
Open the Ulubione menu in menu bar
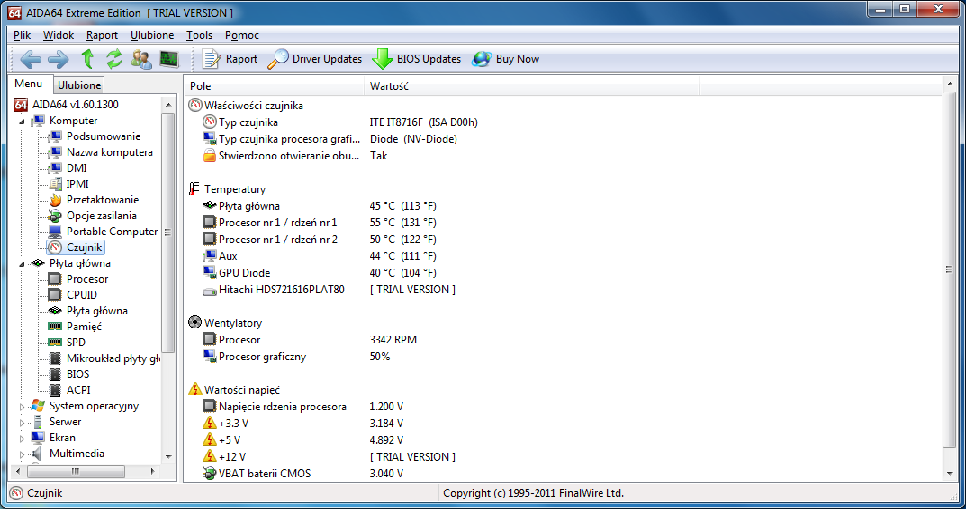click(x=152, y=35)
